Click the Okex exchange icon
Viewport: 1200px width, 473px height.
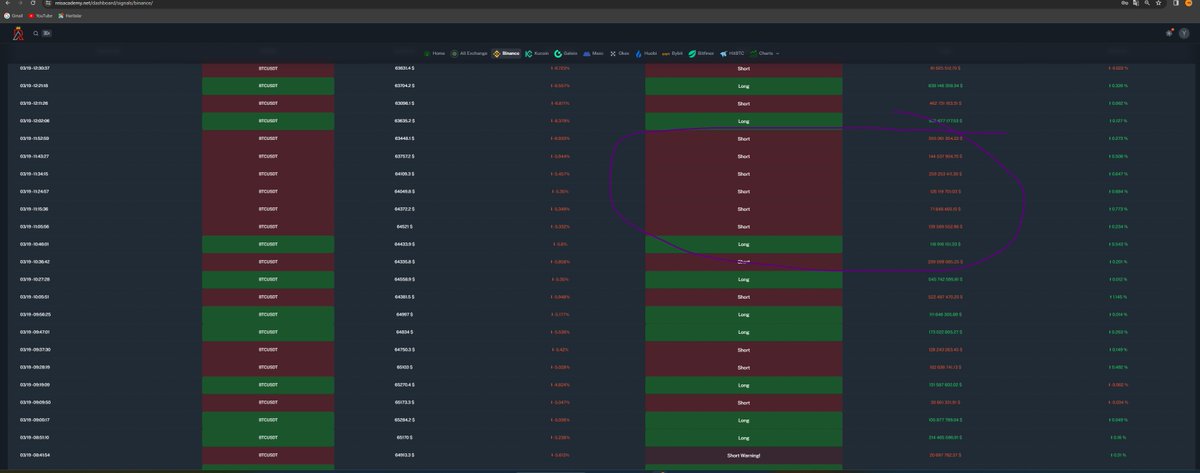point(612,53)
